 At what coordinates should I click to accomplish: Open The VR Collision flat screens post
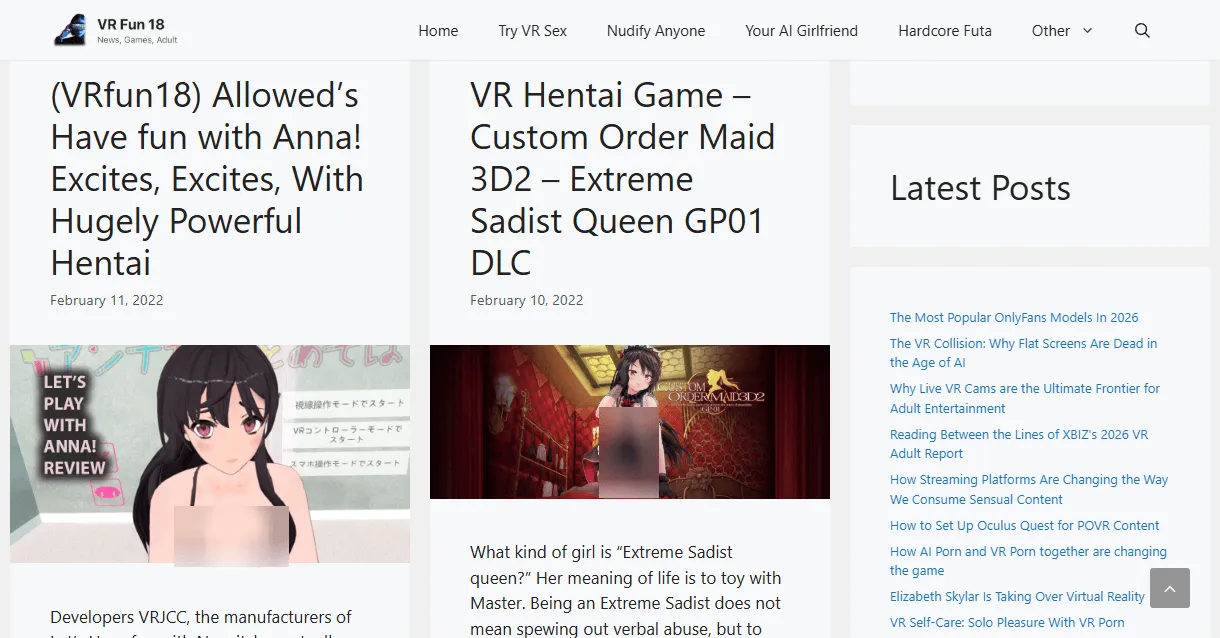pyautogui.click(x=1023, y=353)
